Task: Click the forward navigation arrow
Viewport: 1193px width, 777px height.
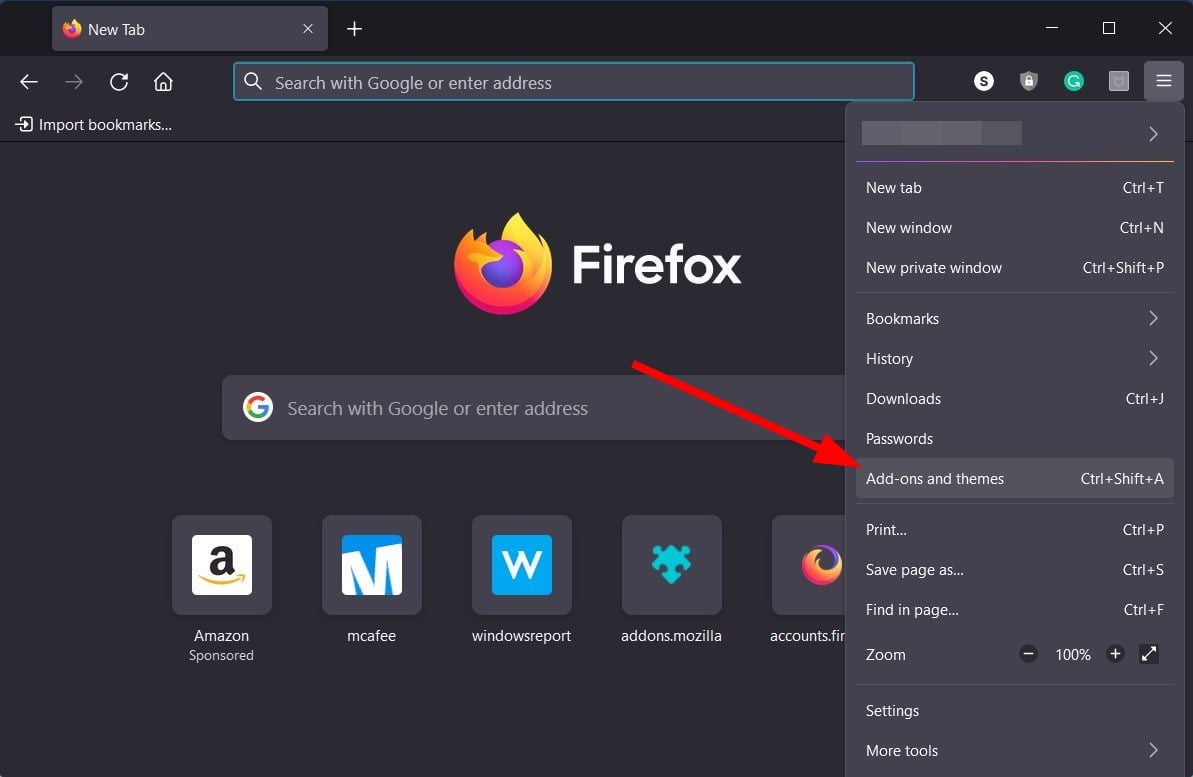Action: pyautogui.click(x=74, y=81)
